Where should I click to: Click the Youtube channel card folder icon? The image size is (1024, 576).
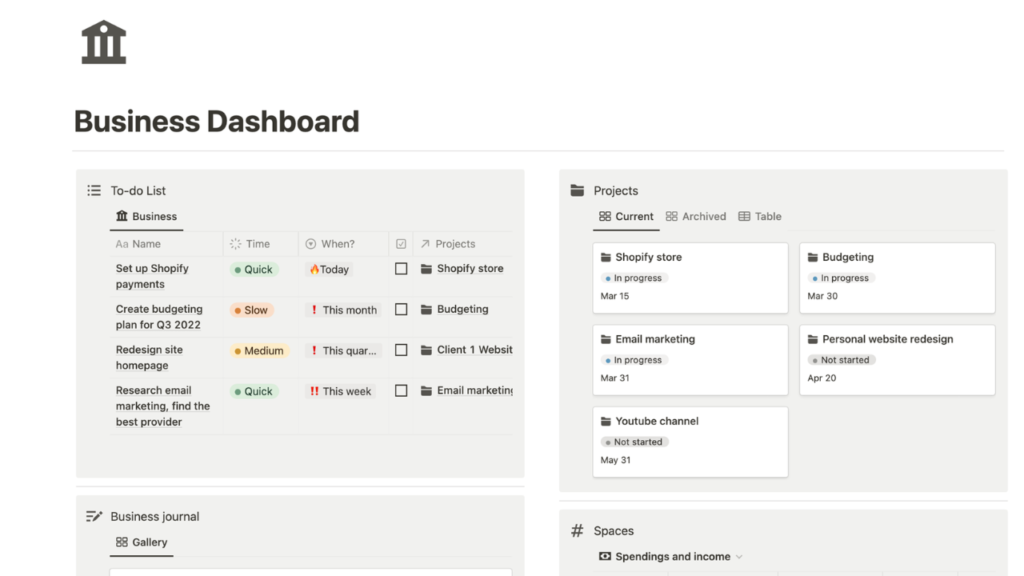pyautogui.click(x=606, y=421)
